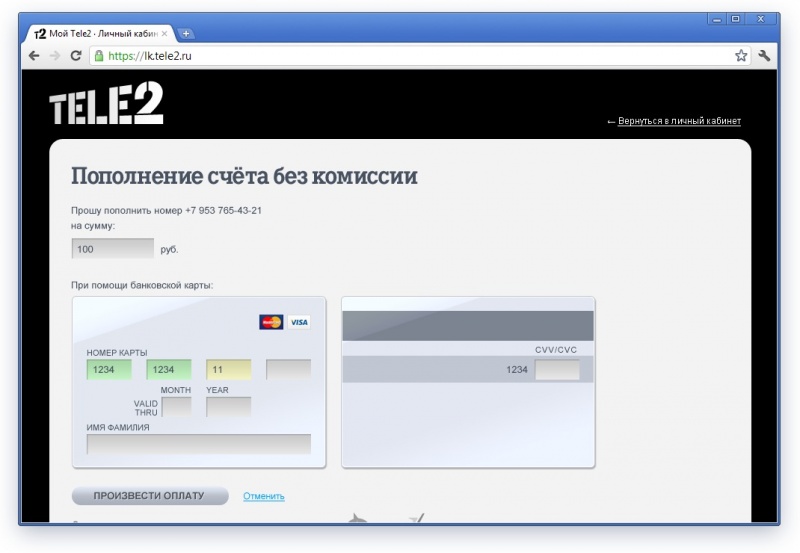Follow Вернуться в личный кабинет link

click(x=679, y=121)
